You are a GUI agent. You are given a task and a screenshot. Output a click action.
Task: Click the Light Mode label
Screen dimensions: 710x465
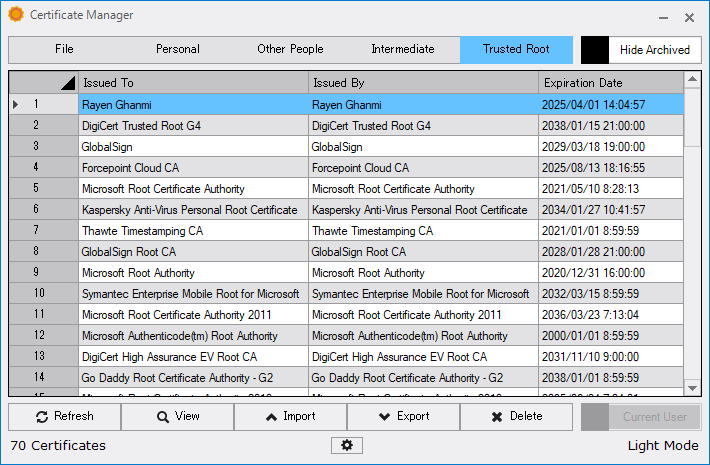pos(663,446)
